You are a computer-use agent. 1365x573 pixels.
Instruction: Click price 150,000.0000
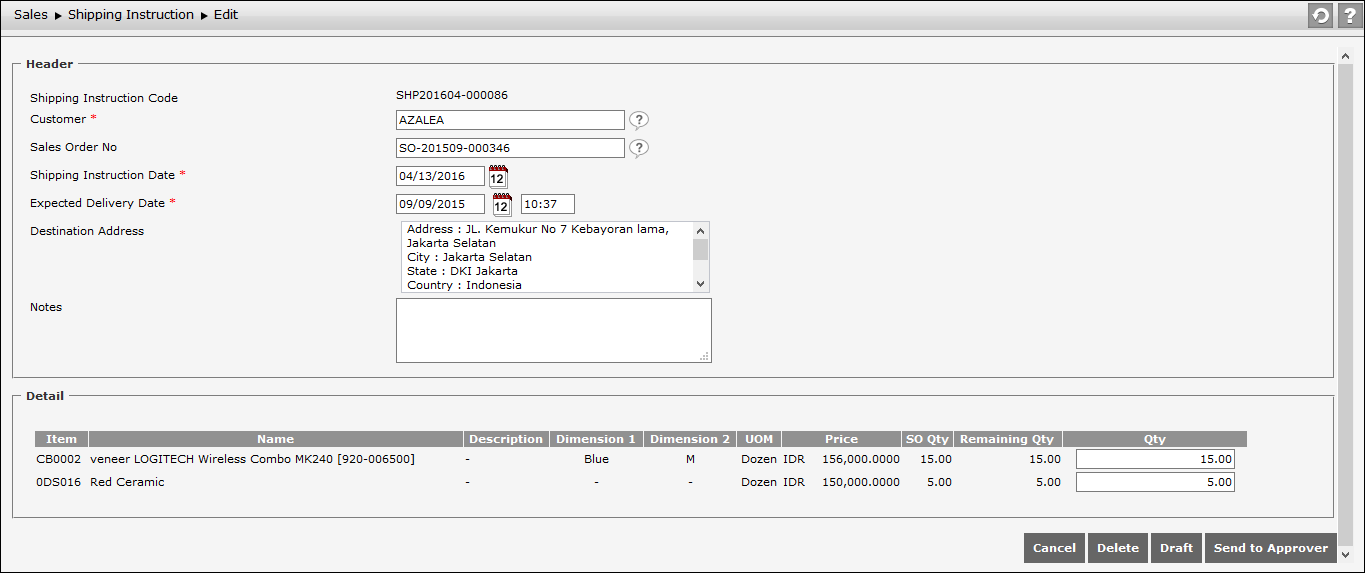861,482
